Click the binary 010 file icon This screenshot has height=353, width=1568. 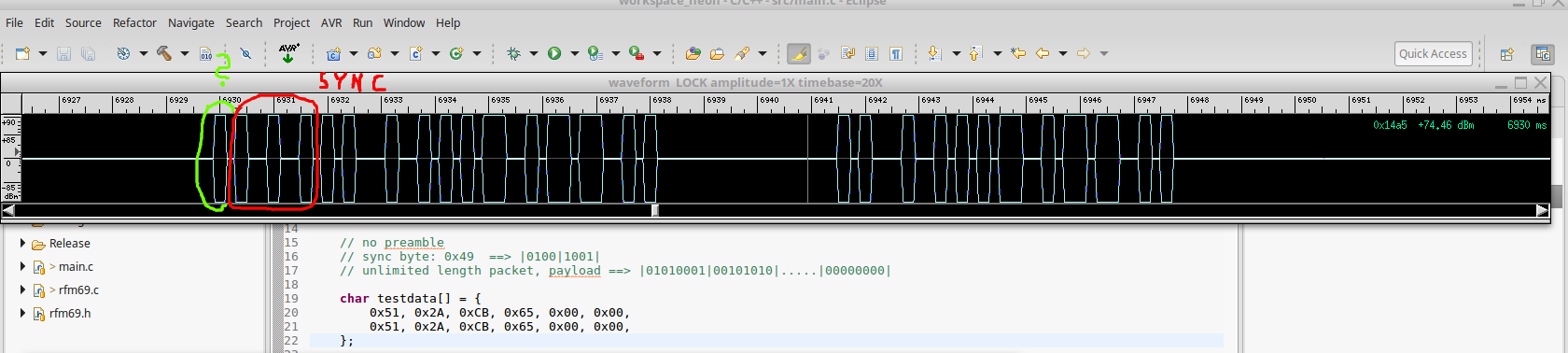[x=206, y=53]
